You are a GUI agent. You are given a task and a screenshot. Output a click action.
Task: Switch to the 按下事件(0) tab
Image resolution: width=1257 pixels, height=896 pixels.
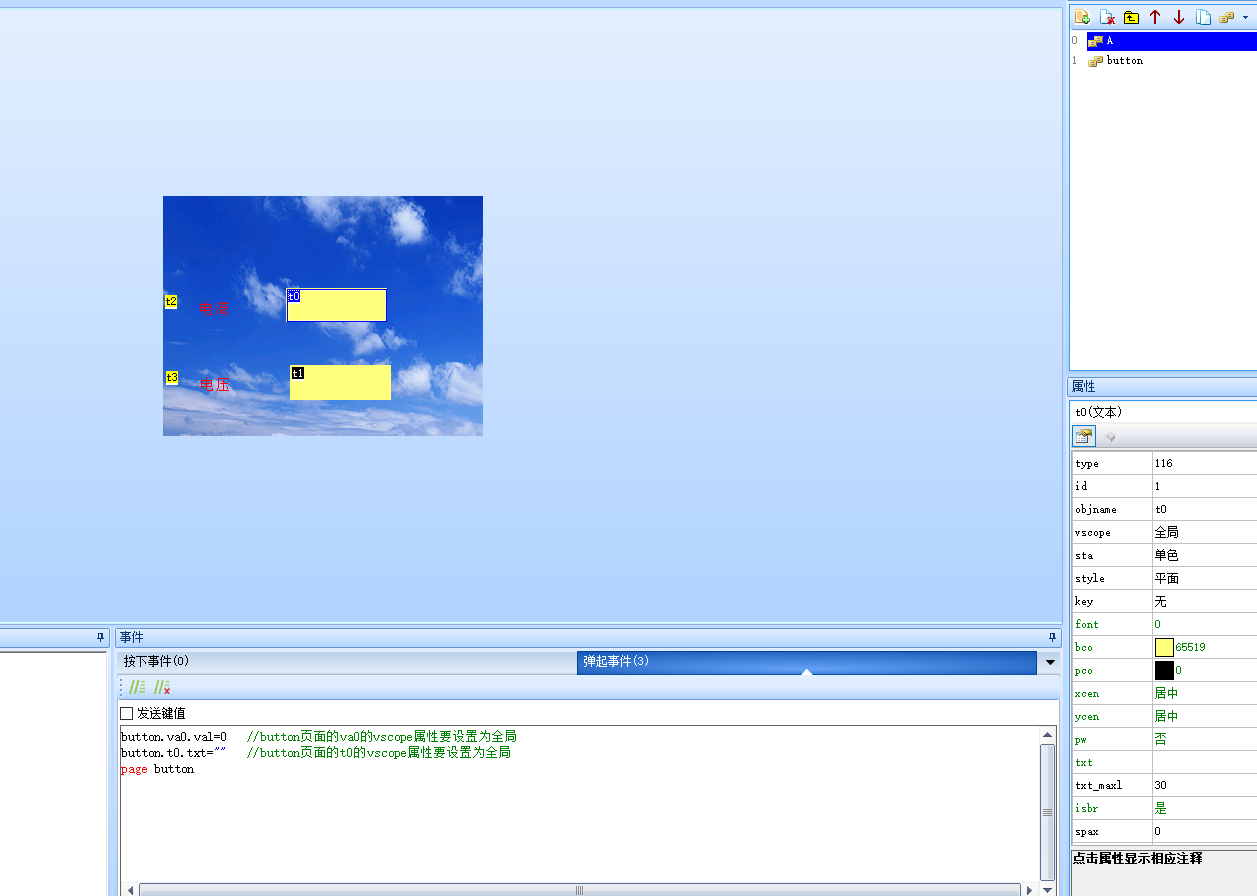346,662
